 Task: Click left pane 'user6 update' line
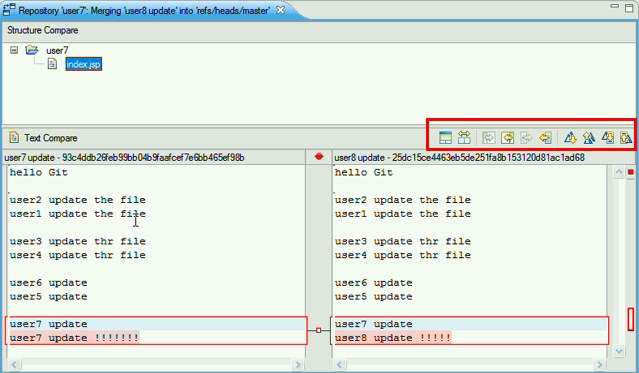click(48, 283)
